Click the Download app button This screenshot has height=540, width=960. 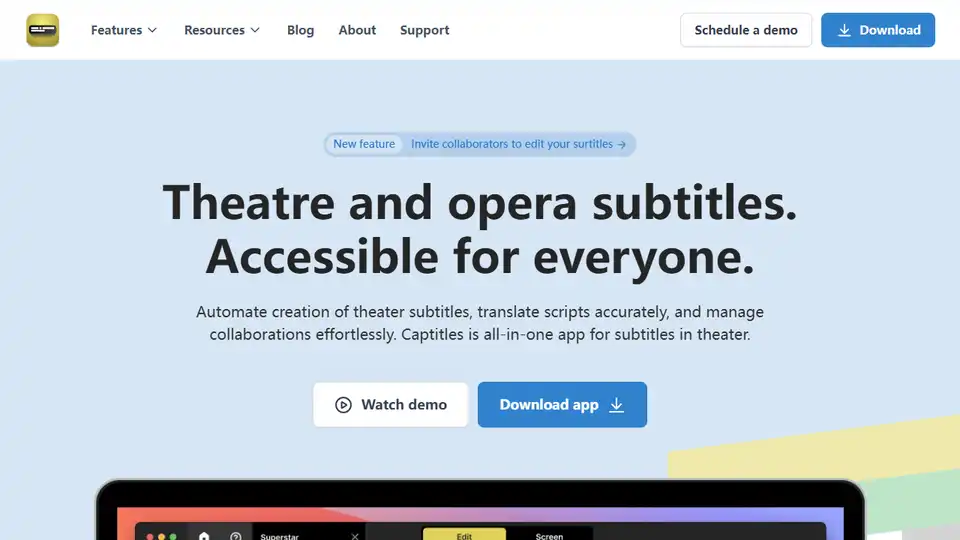tap(562, 405)
